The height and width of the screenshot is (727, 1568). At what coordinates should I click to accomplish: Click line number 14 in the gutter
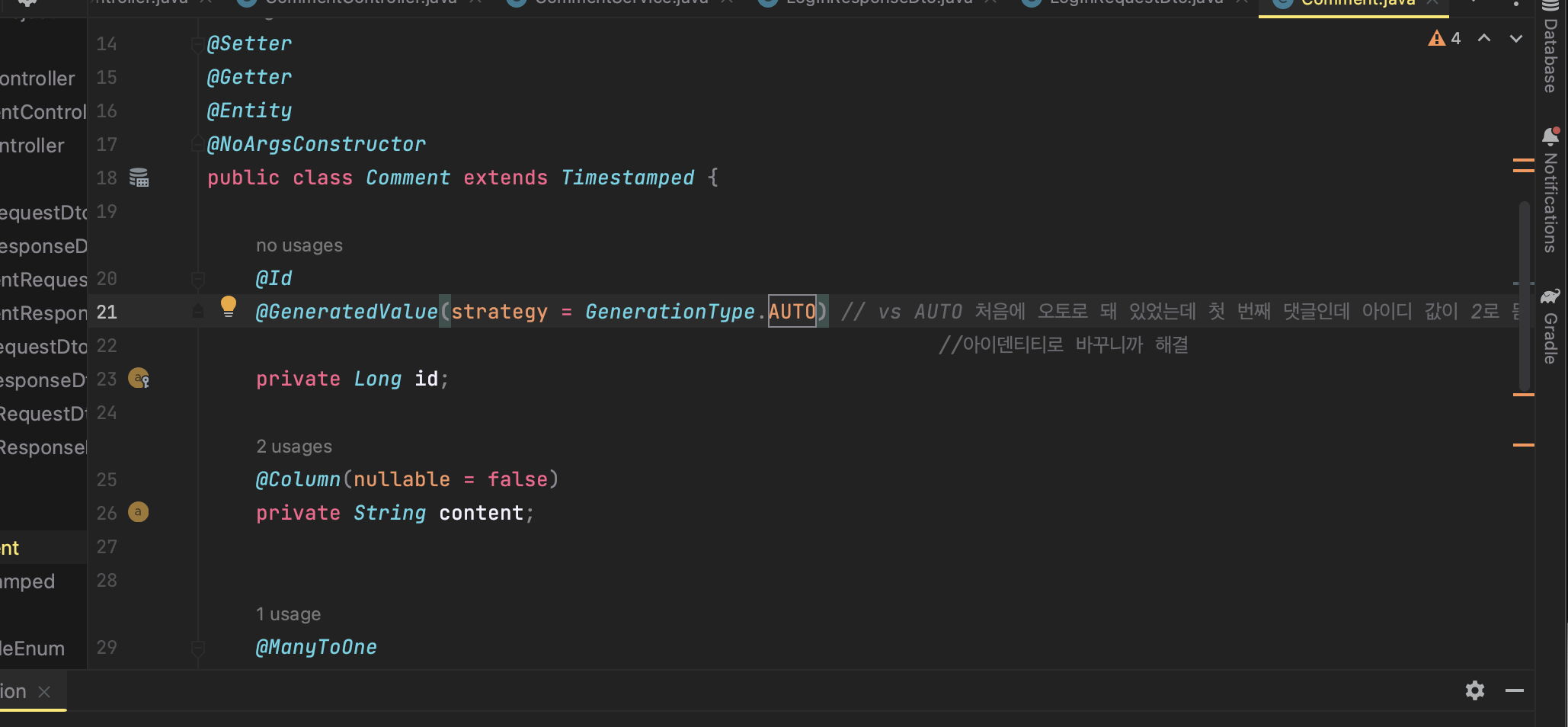pyautogui.click(x=107, y=44)
